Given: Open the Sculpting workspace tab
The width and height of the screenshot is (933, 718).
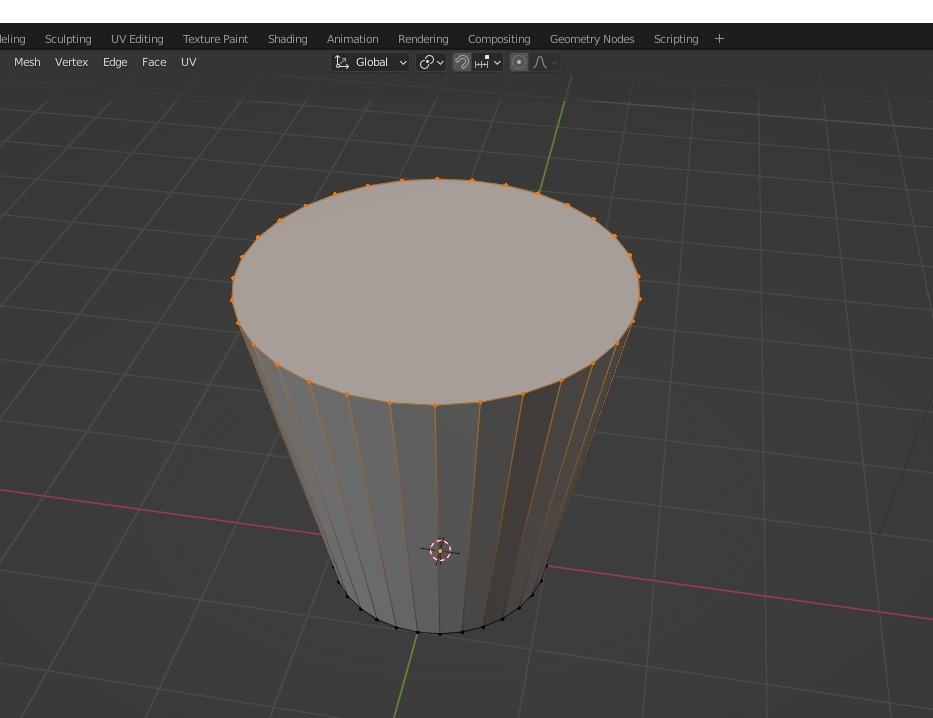Looking at the screenshot, I should 68,39.
